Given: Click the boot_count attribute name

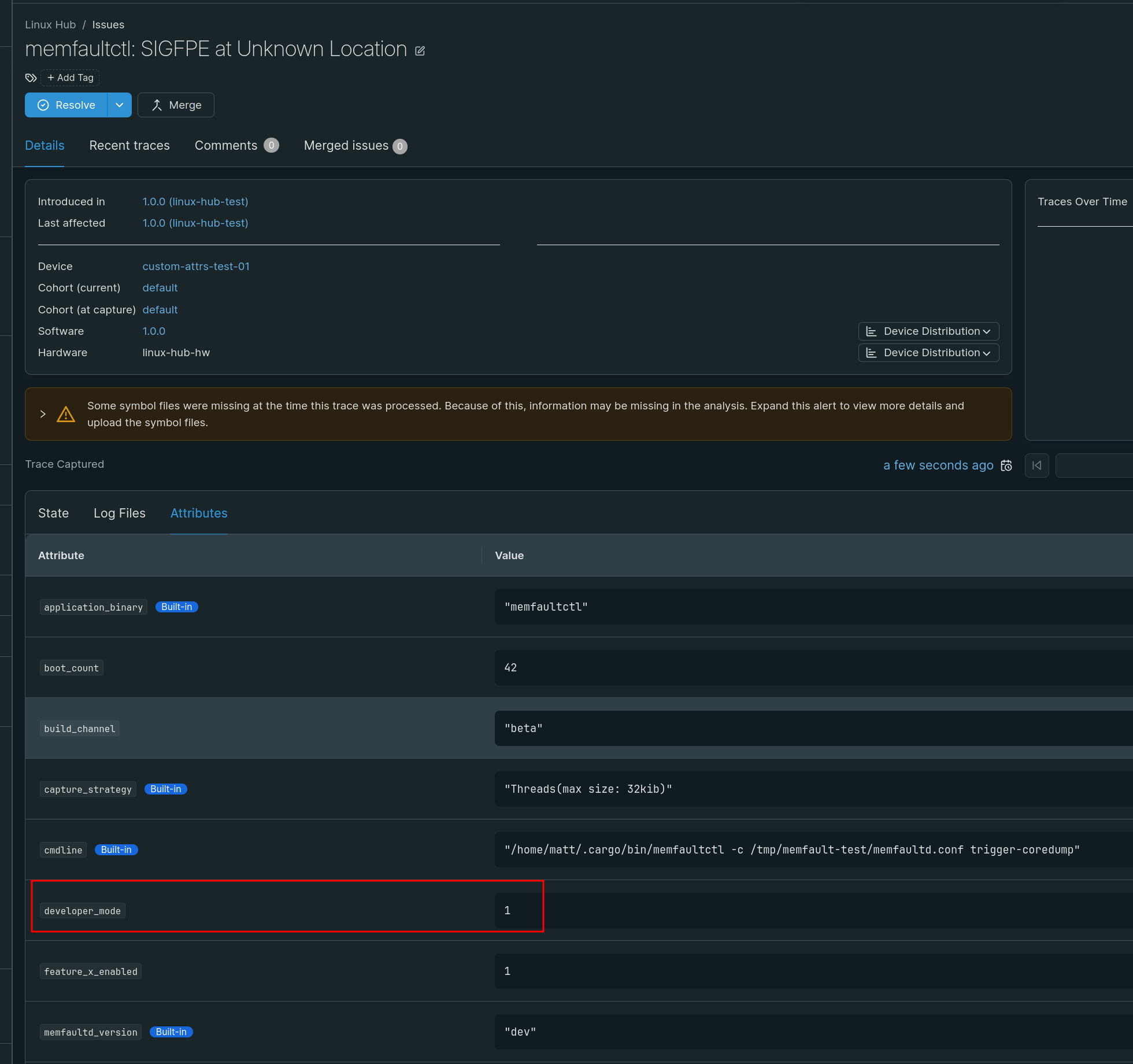Looking at the screenshot, I should [72, 668].
